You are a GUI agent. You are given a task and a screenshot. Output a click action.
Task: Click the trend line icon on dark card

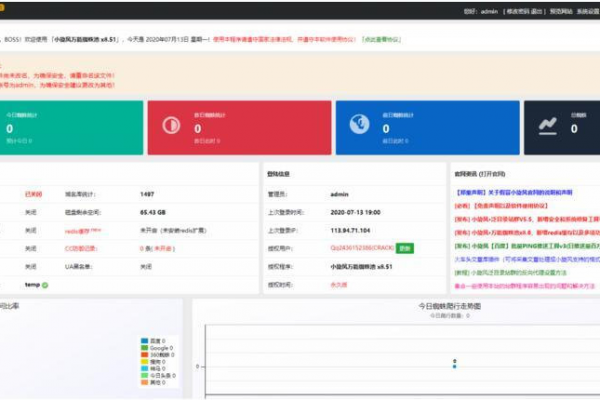pyautogui.click(x=548, y=124)
